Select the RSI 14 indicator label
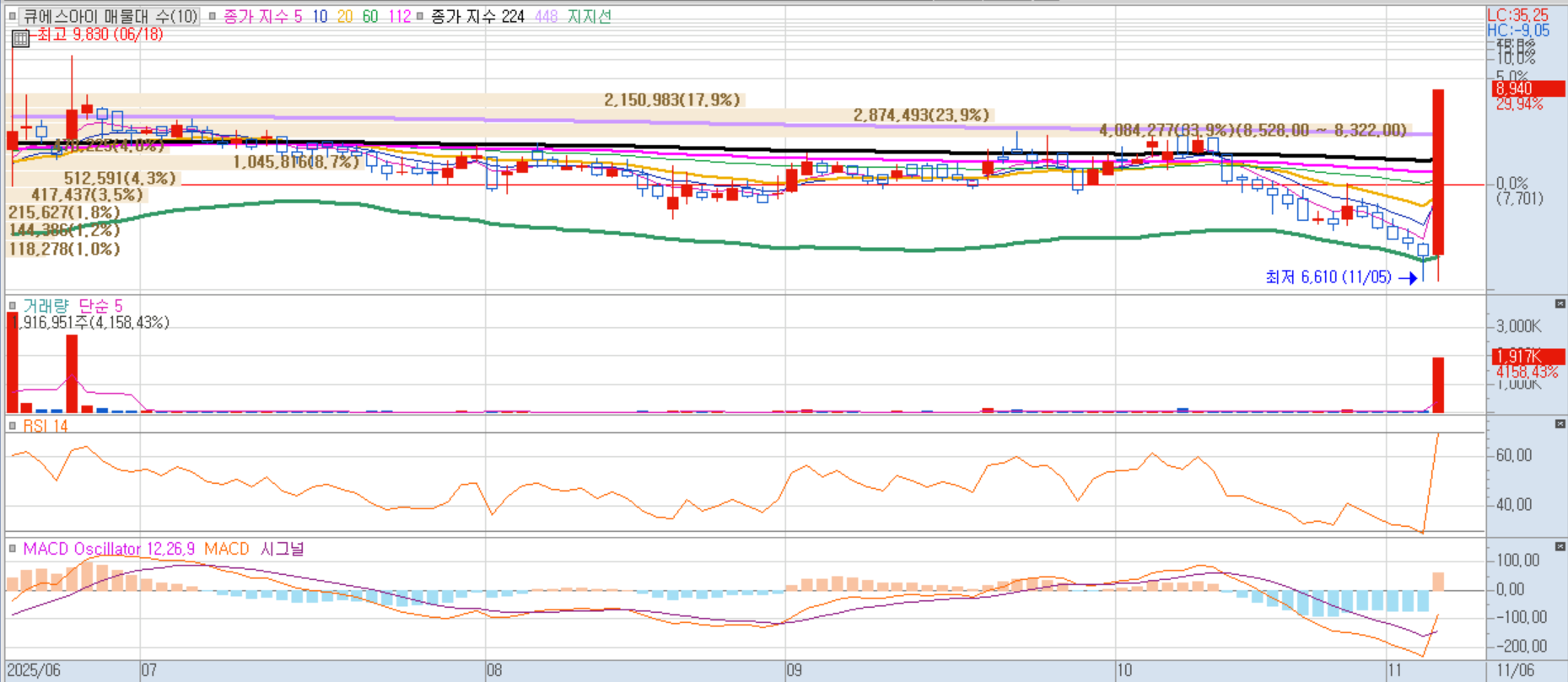The height and width of the screenshot is (682, 1568). [46, 426]
